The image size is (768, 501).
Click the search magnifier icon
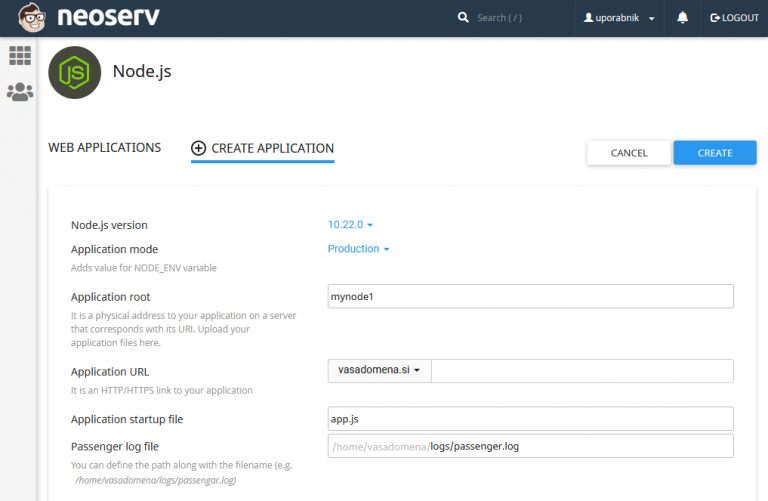[x=463, y=18]
